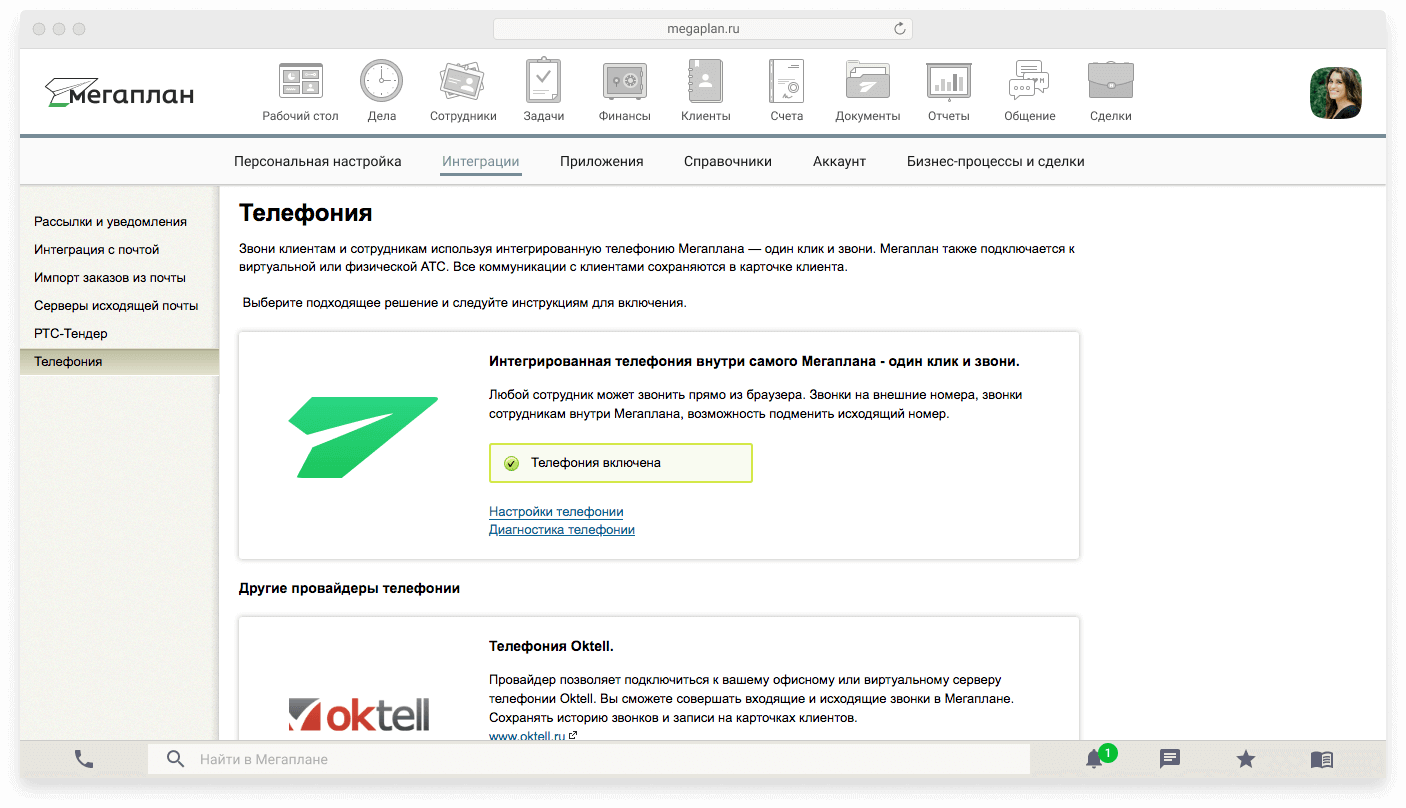The height and width of the screenshot is (808, 1406).
Task: Open the Диагностика телефонии link
Action: [x=562, y=529]
